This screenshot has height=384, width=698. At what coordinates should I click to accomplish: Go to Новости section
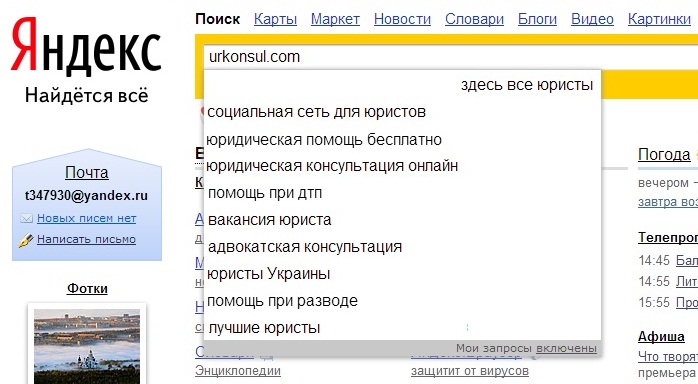tap(402, 19)
